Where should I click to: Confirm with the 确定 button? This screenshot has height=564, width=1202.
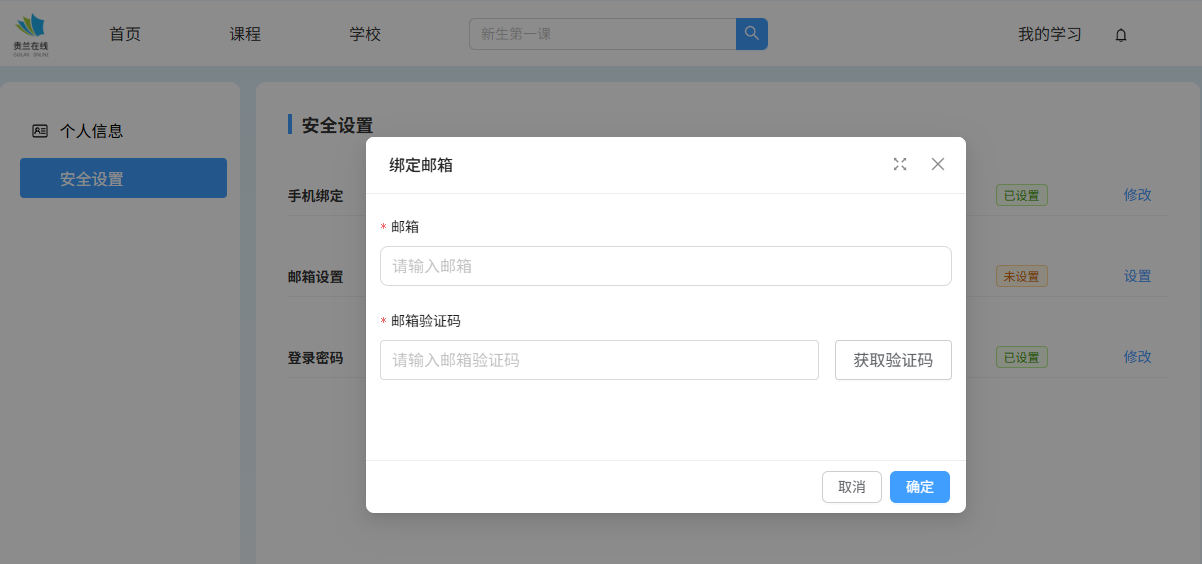click(919, 487)
